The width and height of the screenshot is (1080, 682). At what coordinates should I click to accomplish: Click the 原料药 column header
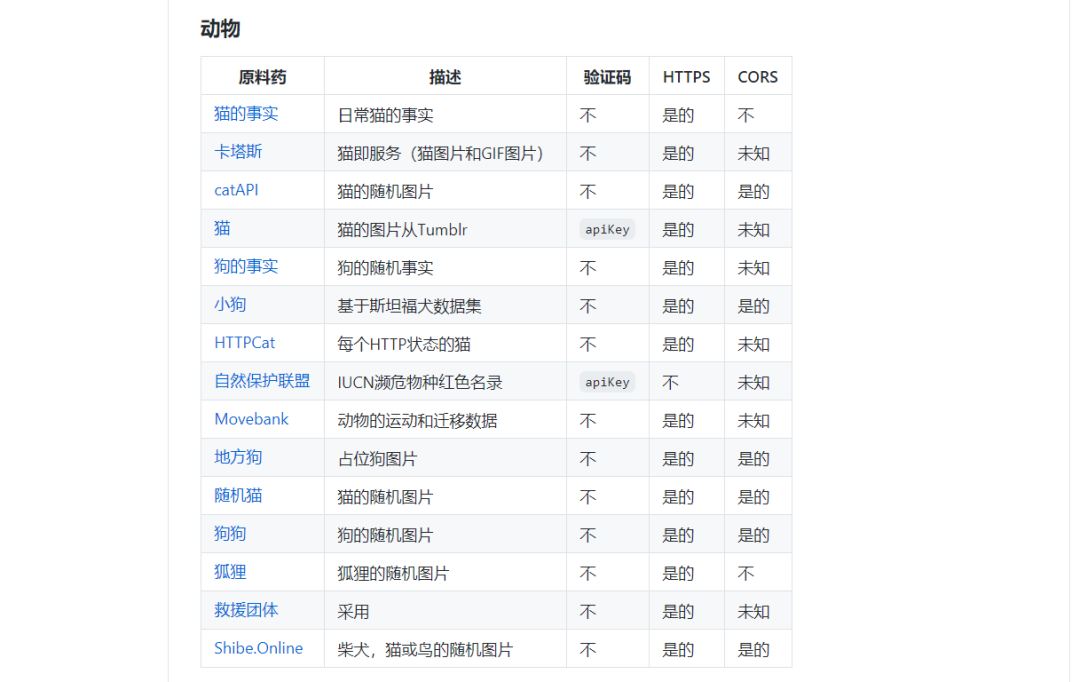(262, 77)
